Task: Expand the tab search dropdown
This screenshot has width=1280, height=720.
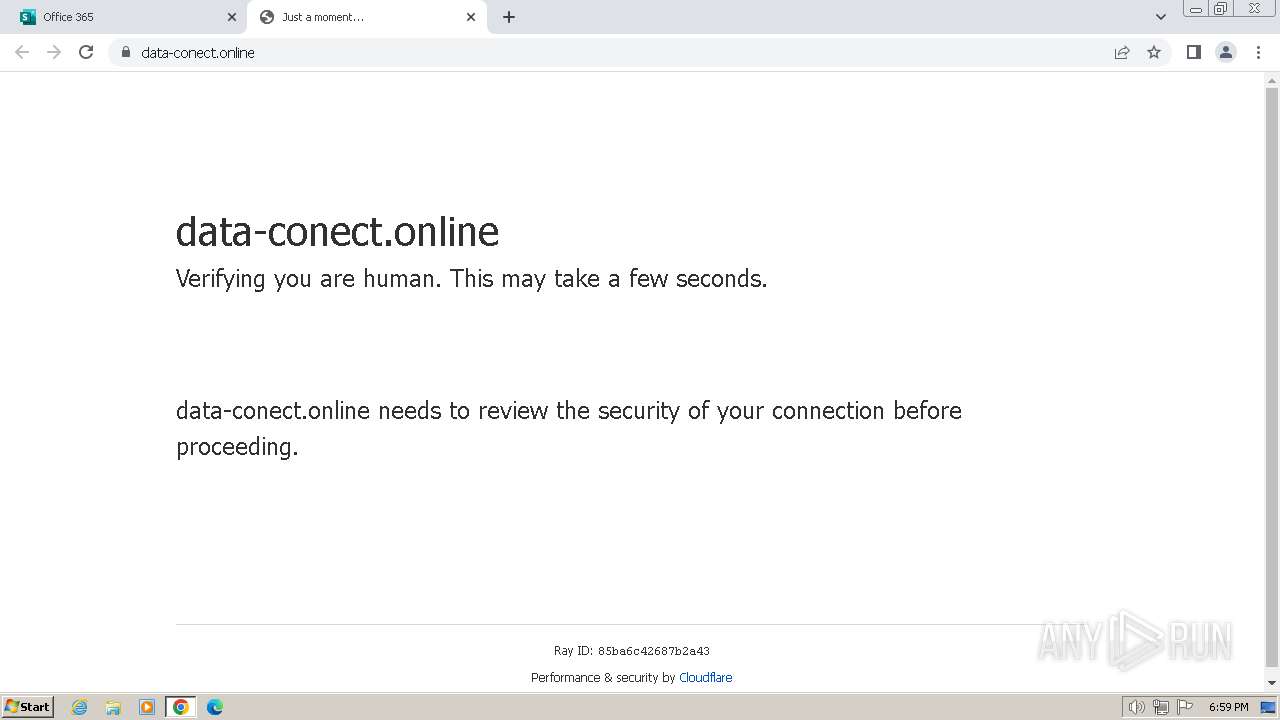Action: tap(1161, 17)
